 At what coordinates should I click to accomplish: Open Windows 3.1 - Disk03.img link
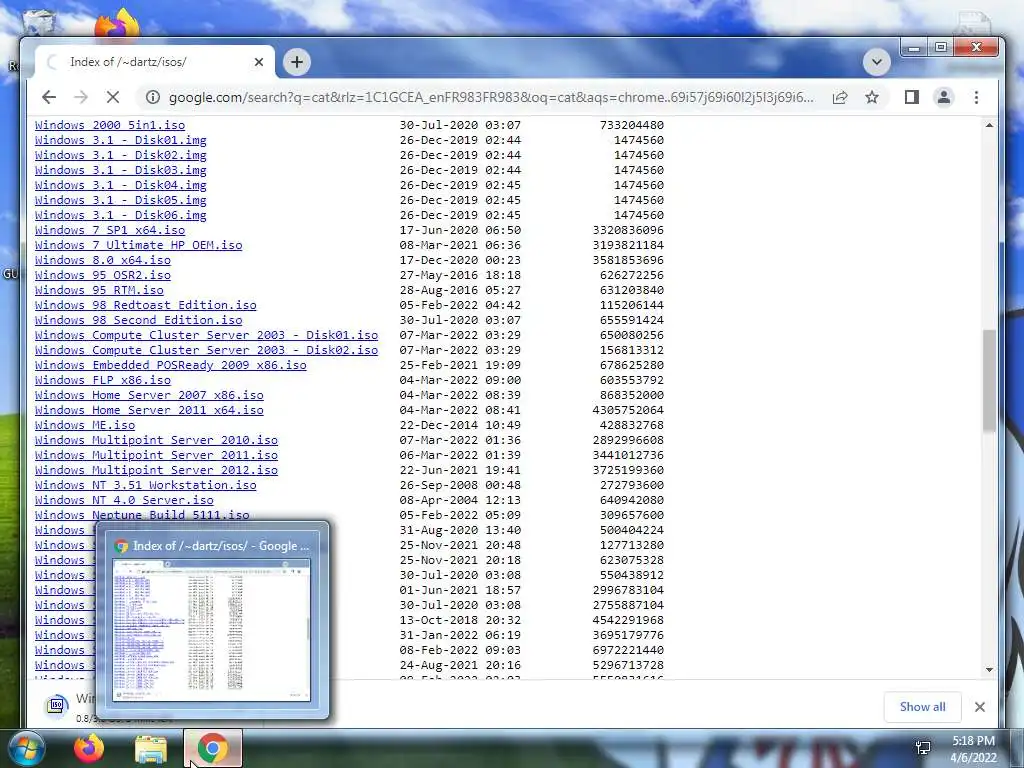[x=121, y=170]
